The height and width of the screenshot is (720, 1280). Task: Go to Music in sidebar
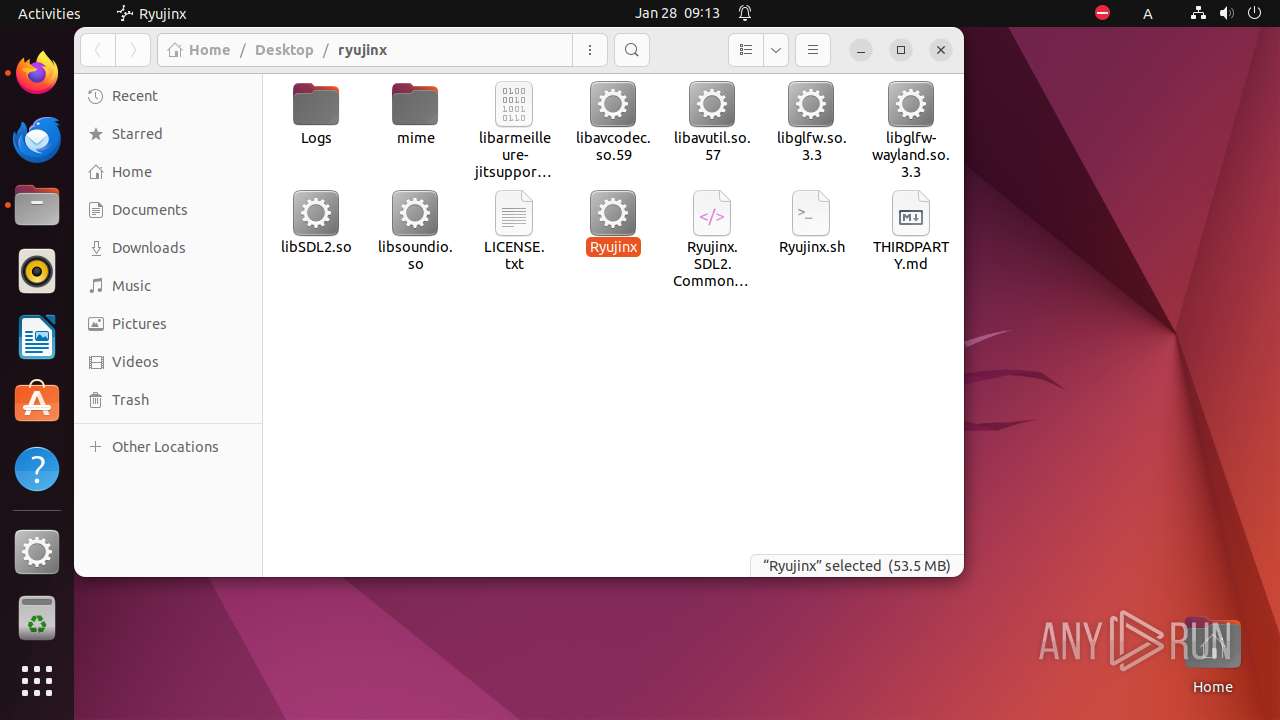coord(168,286)
